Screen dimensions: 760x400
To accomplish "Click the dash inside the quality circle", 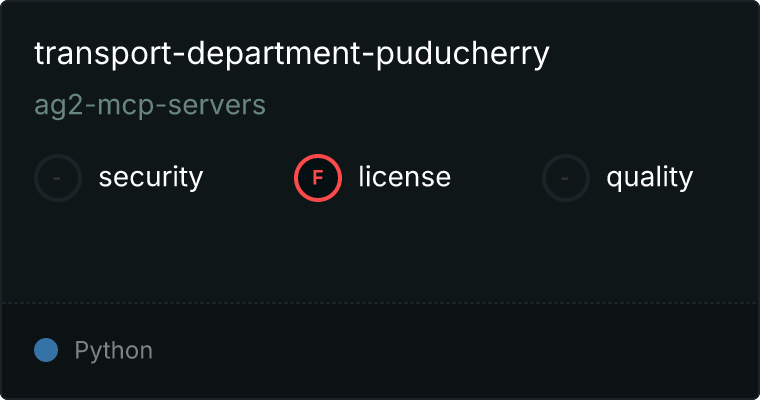I will pyautogui.click(x=565, y=179).
